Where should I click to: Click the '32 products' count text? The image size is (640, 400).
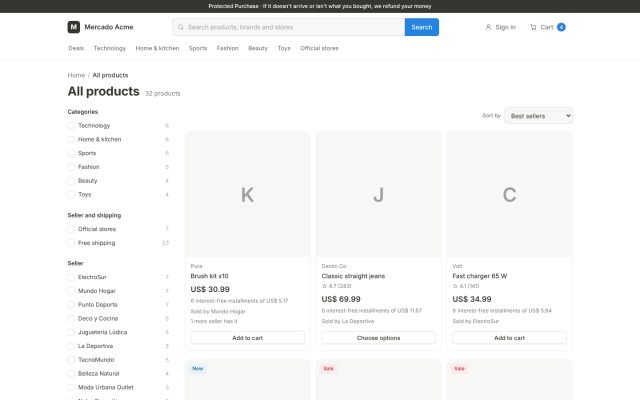[162, 93]
